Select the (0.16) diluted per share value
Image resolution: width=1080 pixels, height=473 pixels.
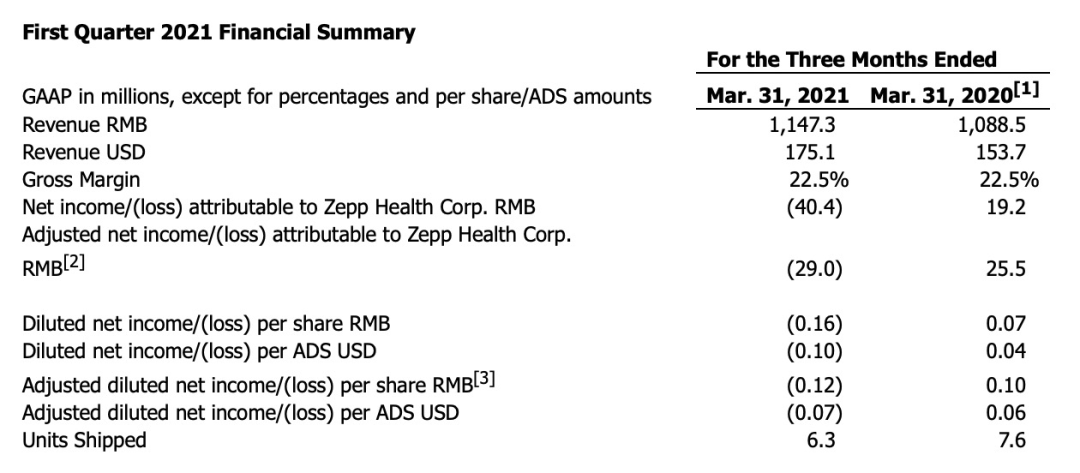[814, 325]
